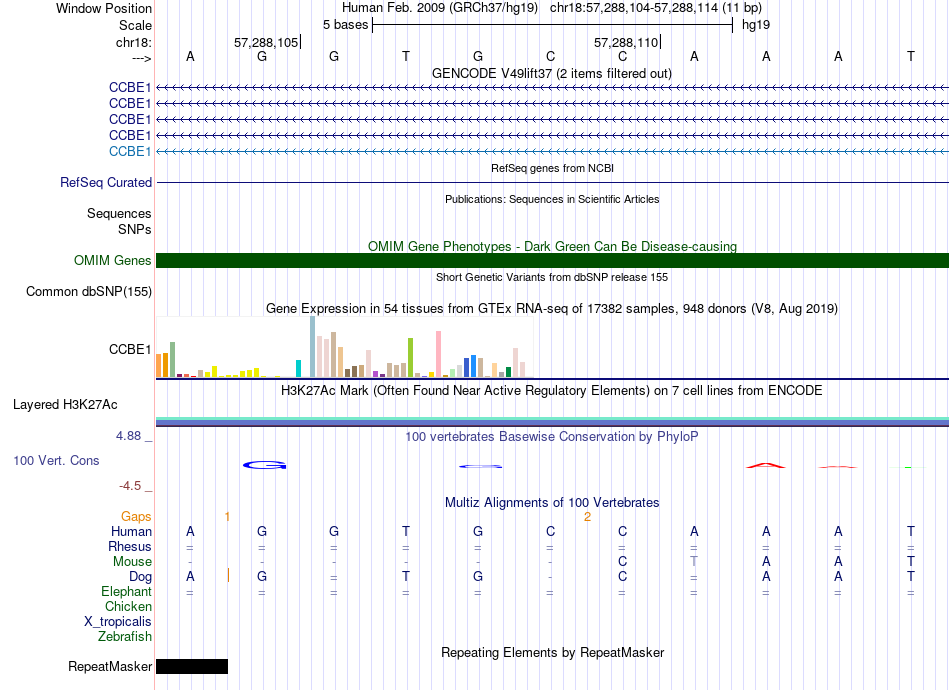Click the Human alignment row label
The width and height of the screenshot is (950, 690).
(x=131, y=531)
